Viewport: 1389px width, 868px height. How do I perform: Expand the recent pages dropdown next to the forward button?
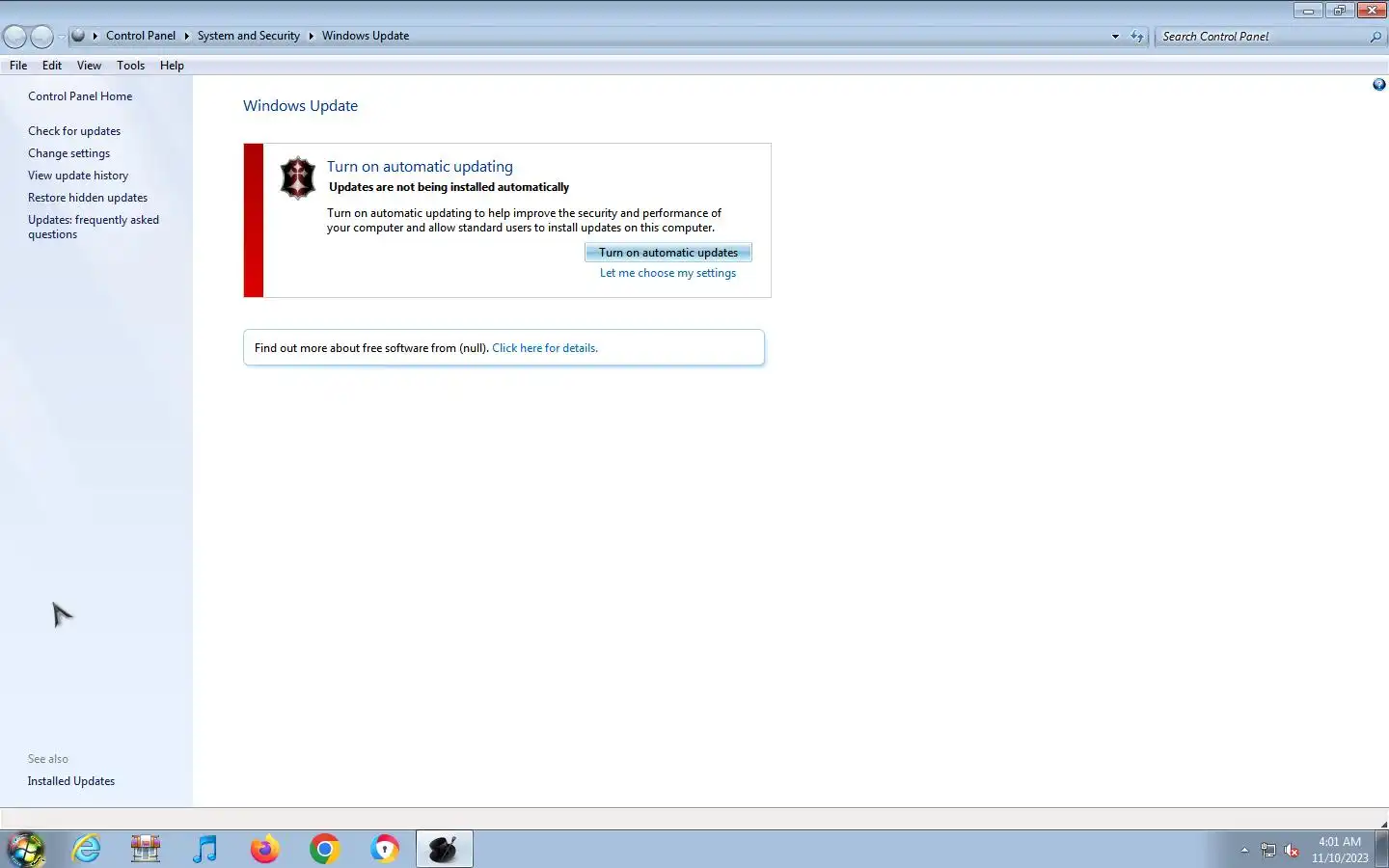point(61,37)
